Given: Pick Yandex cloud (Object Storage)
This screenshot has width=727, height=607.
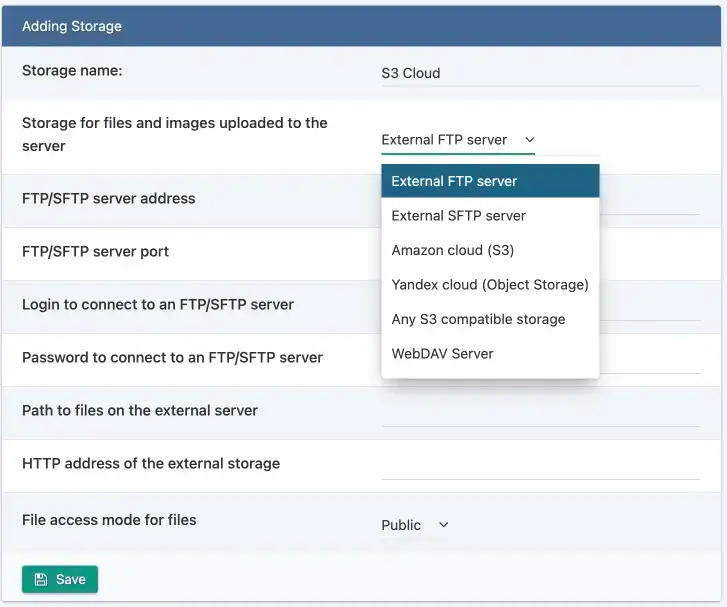Looking at the screenshot, I should [x=490, y=285].
